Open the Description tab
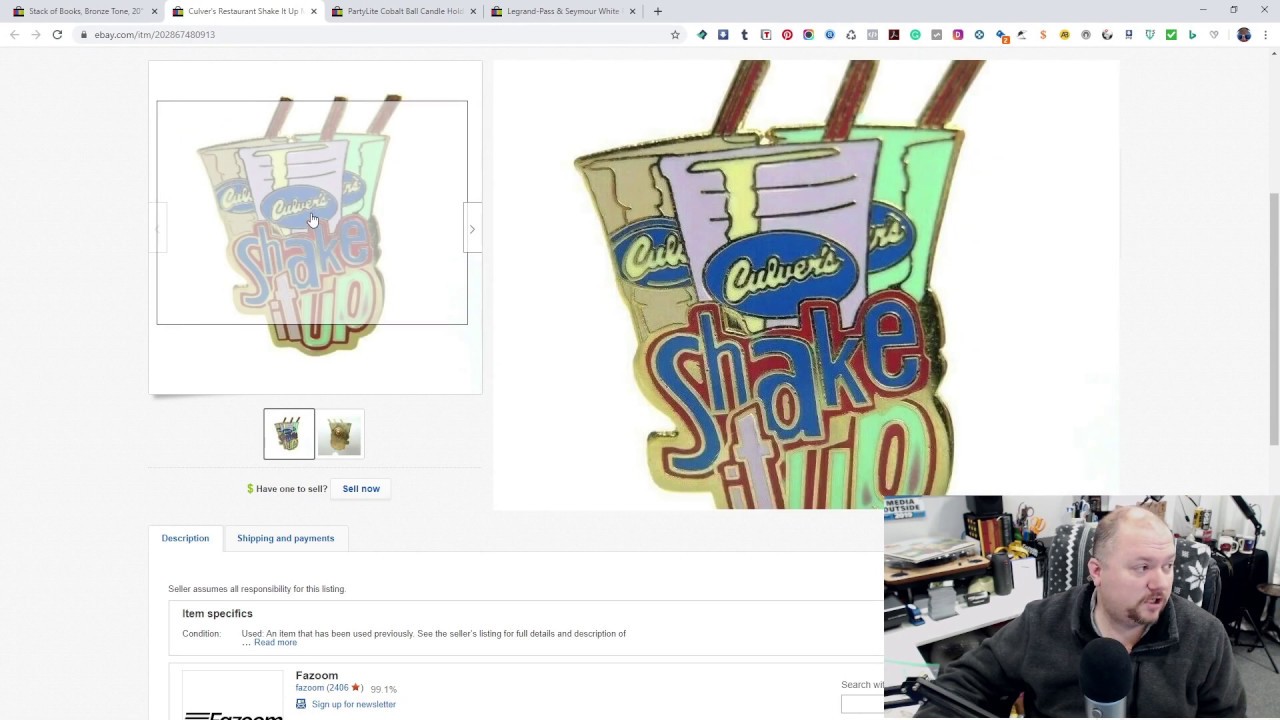Image resolution: width=1280 pixels, height=720 pixels. pos(185,538)
